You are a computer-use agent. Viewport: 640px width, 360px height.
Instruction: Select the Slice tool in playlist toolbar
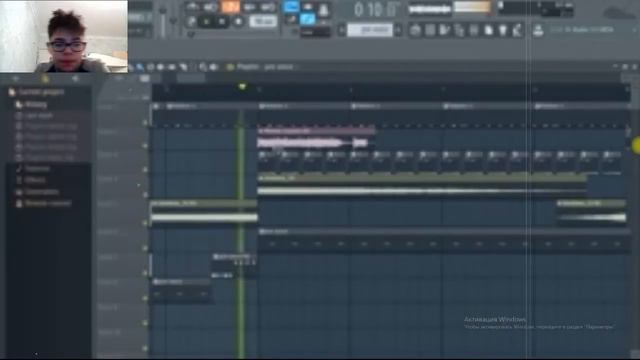click(183, 67)
